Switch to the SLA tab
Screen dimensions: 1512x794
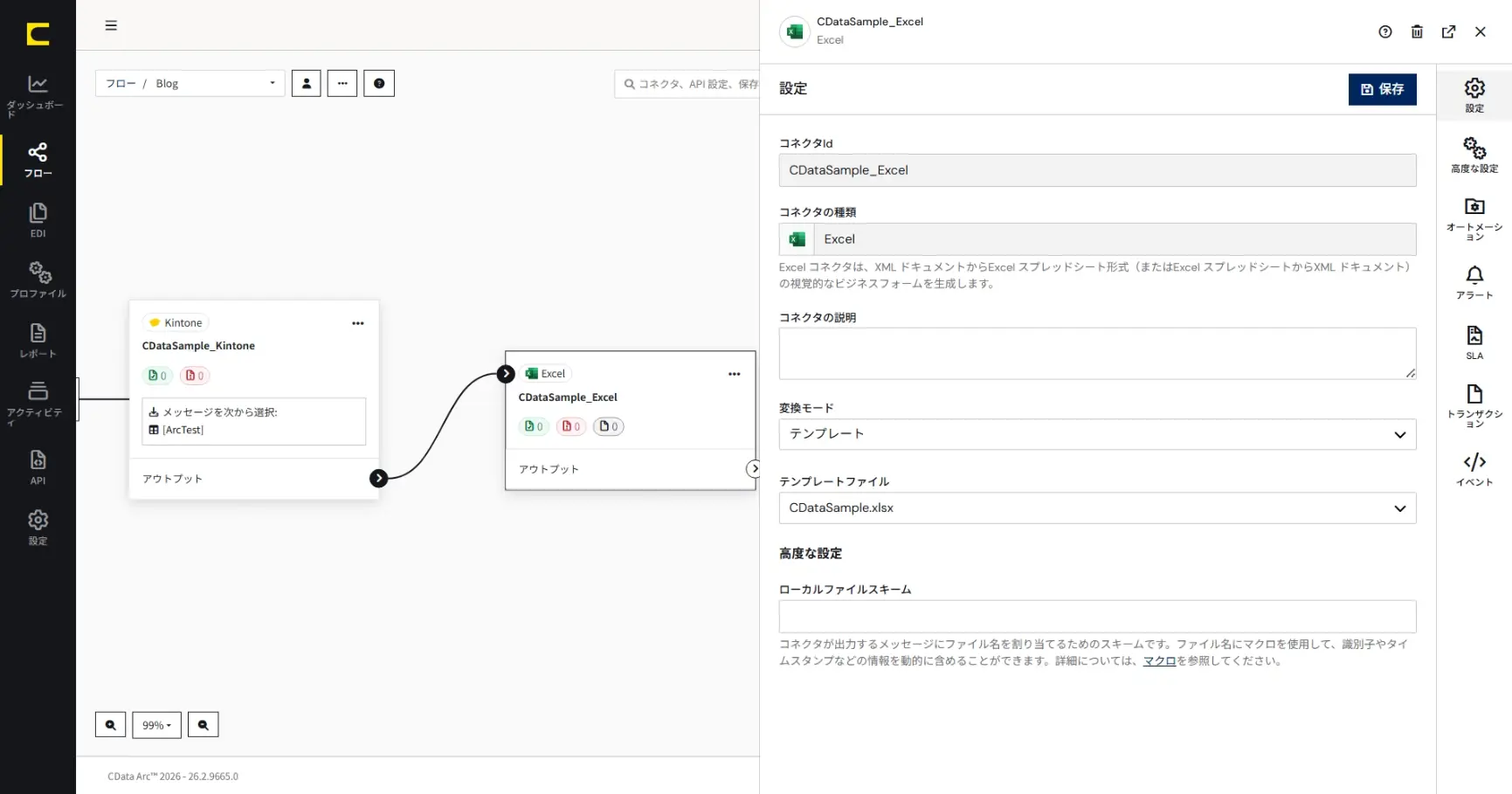[x=1474, y=342]
